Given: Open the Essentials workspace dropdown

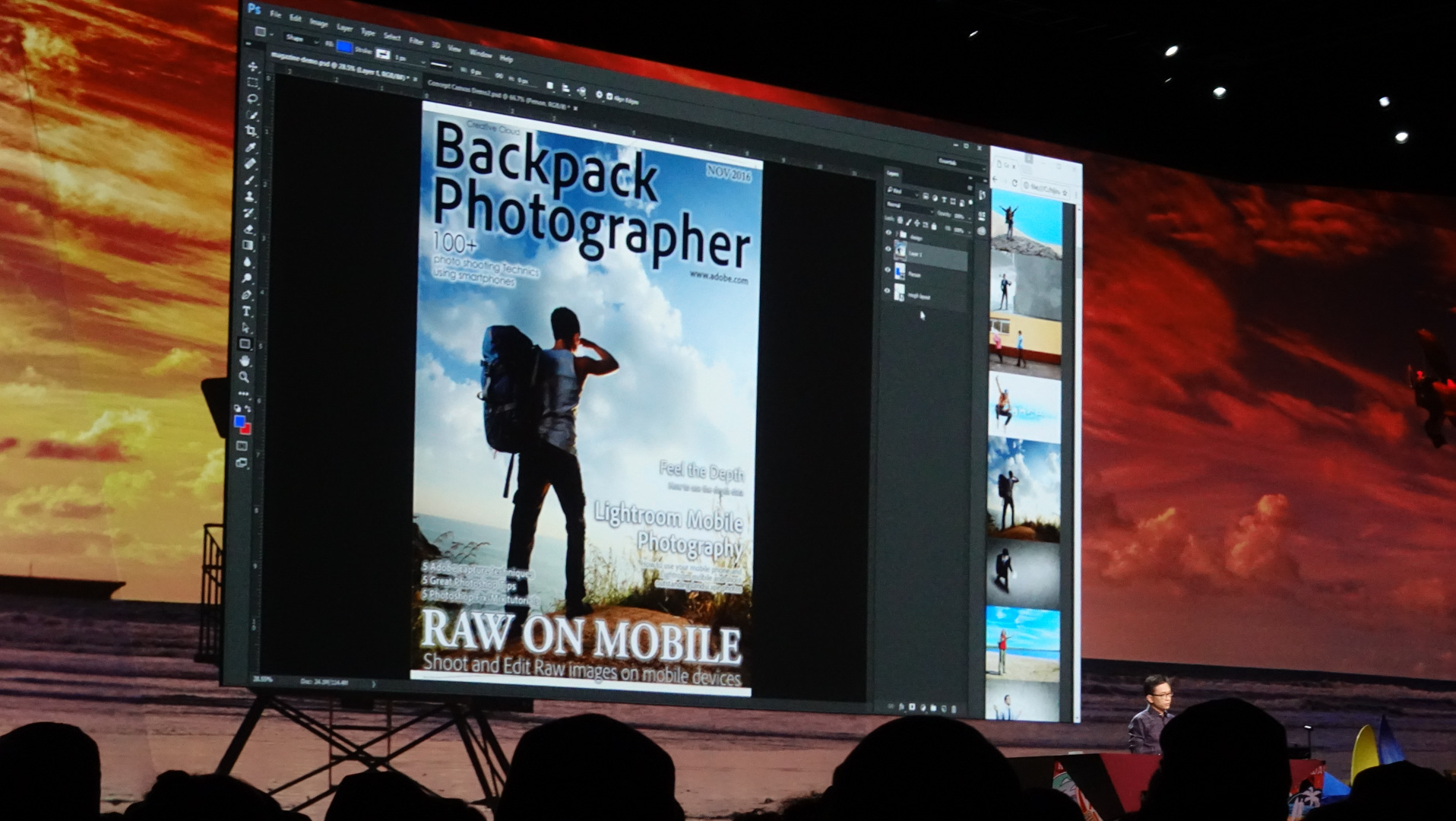Looking at the screenshot, I should pyautogui.click(x=950, y=162).
